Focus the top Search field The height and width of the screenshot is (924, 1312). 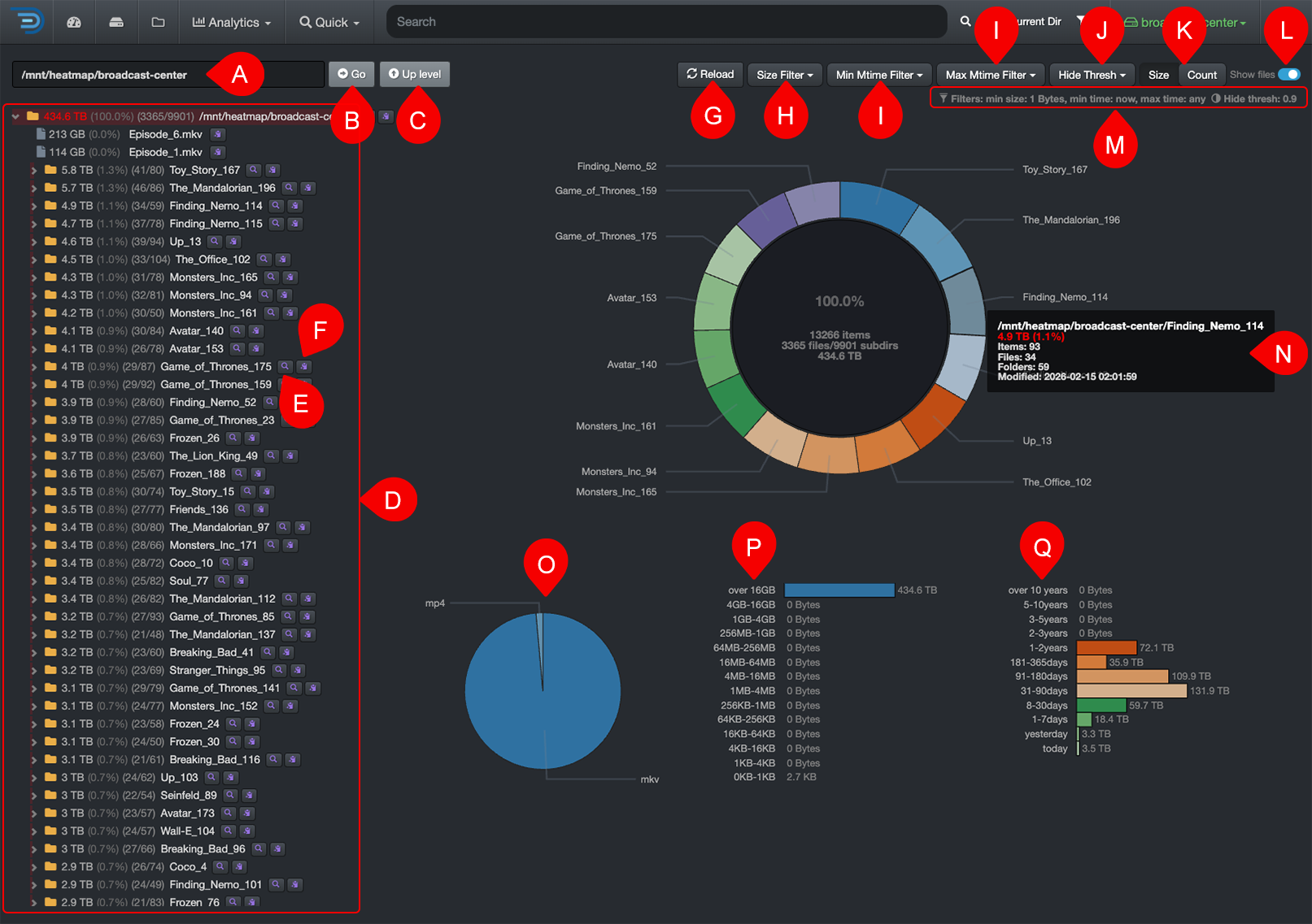pos(667,22)
